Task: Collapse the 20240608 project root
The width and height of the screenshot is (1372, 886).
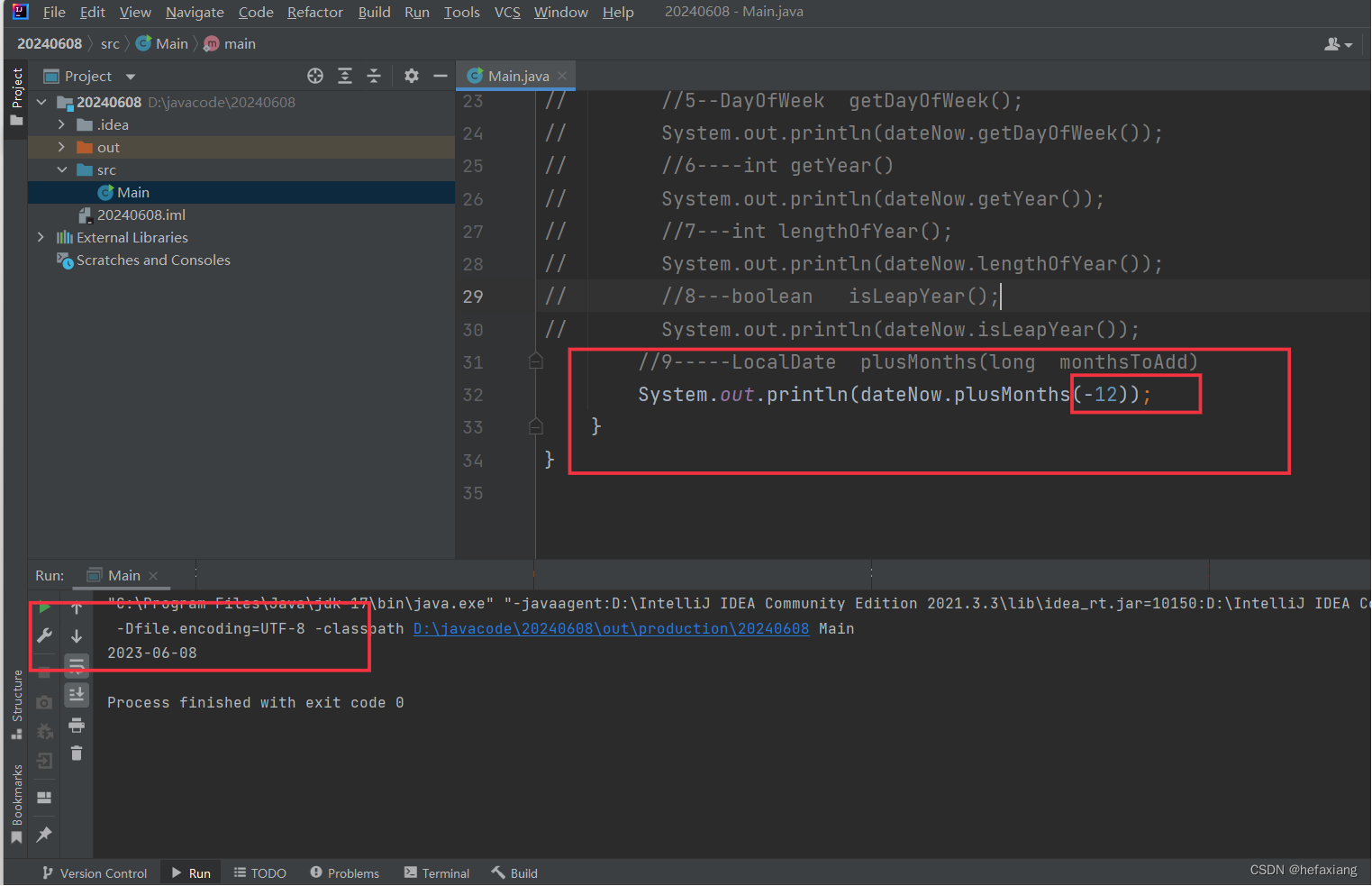Action: (41, 102)
